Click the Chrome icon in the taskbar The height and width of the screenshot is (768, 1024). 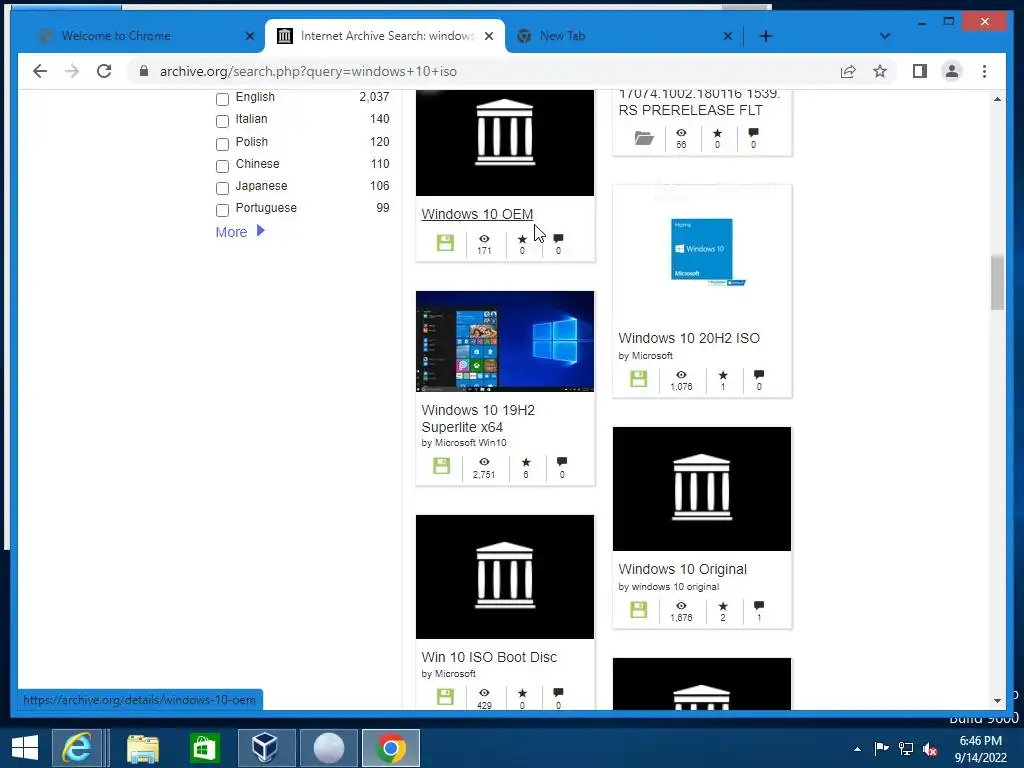point(391,748)
